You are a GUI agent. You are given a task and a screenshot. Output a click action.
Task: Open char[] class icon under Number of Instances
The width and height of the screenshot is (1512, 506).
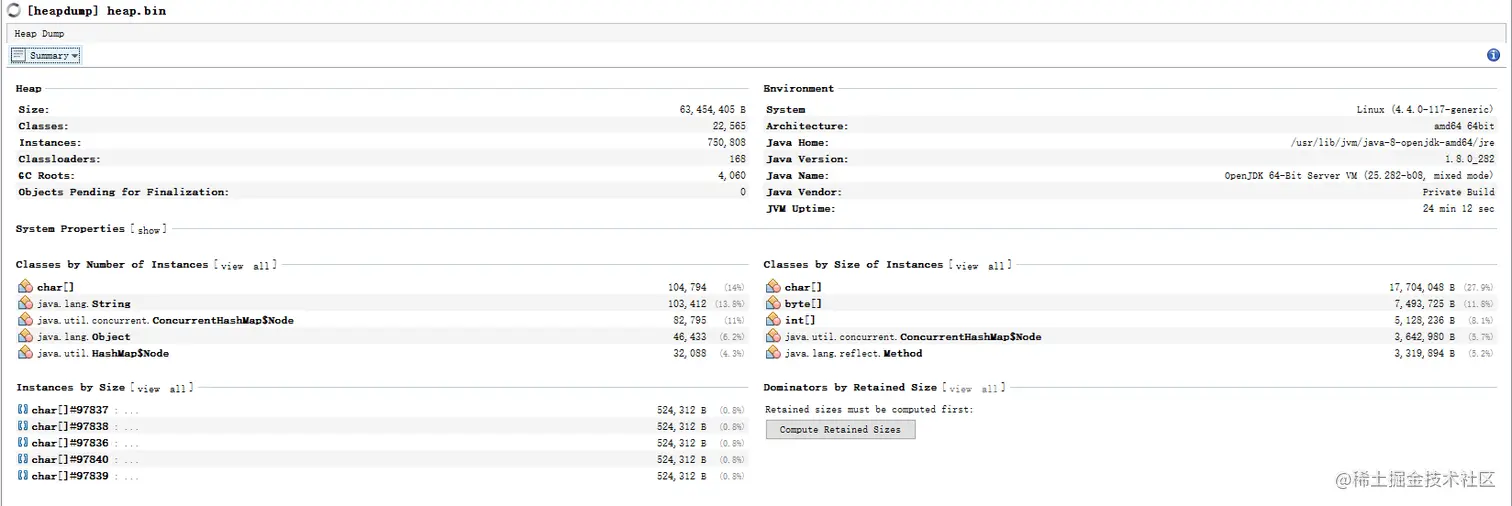pyautogui.click(x=25, y=287)
